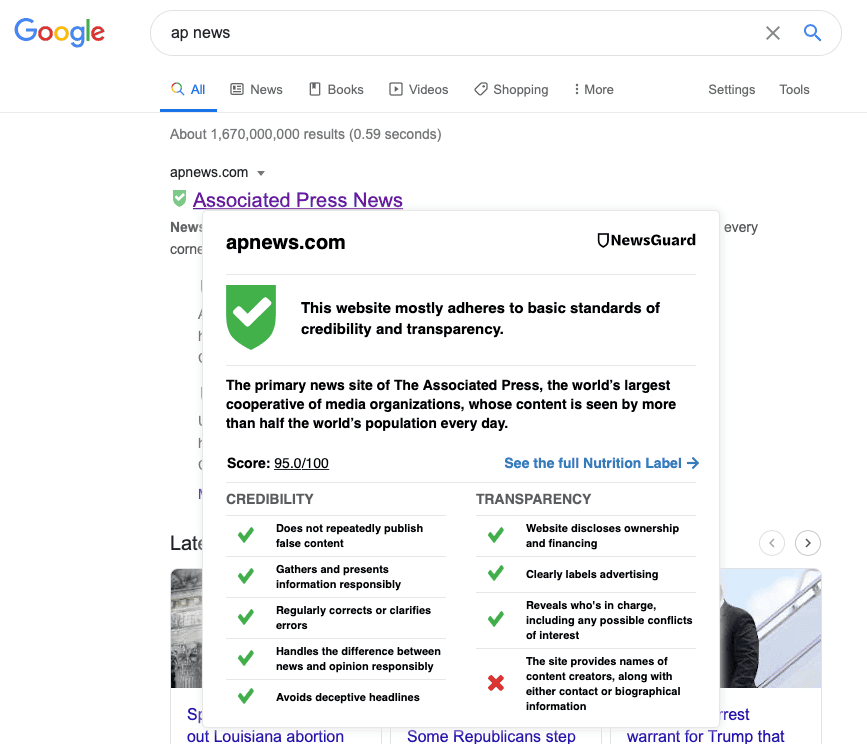The height and width of the screenshot is (744, 867).
Task: Open 'See the full Nutrition Label' link
Action: pyautogui.click(x=601, y=463)
